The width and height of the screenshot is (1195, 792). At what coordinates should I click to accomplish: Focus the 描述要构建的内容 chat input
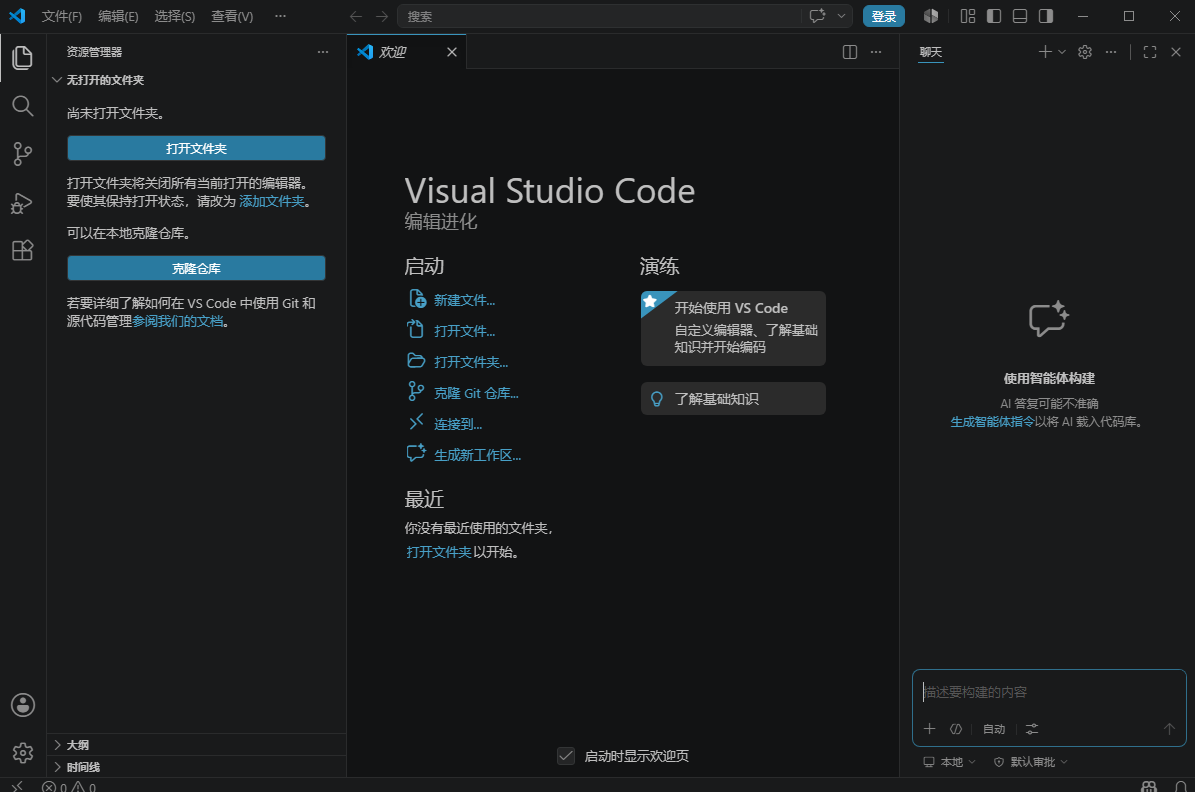coord(1049,692)
